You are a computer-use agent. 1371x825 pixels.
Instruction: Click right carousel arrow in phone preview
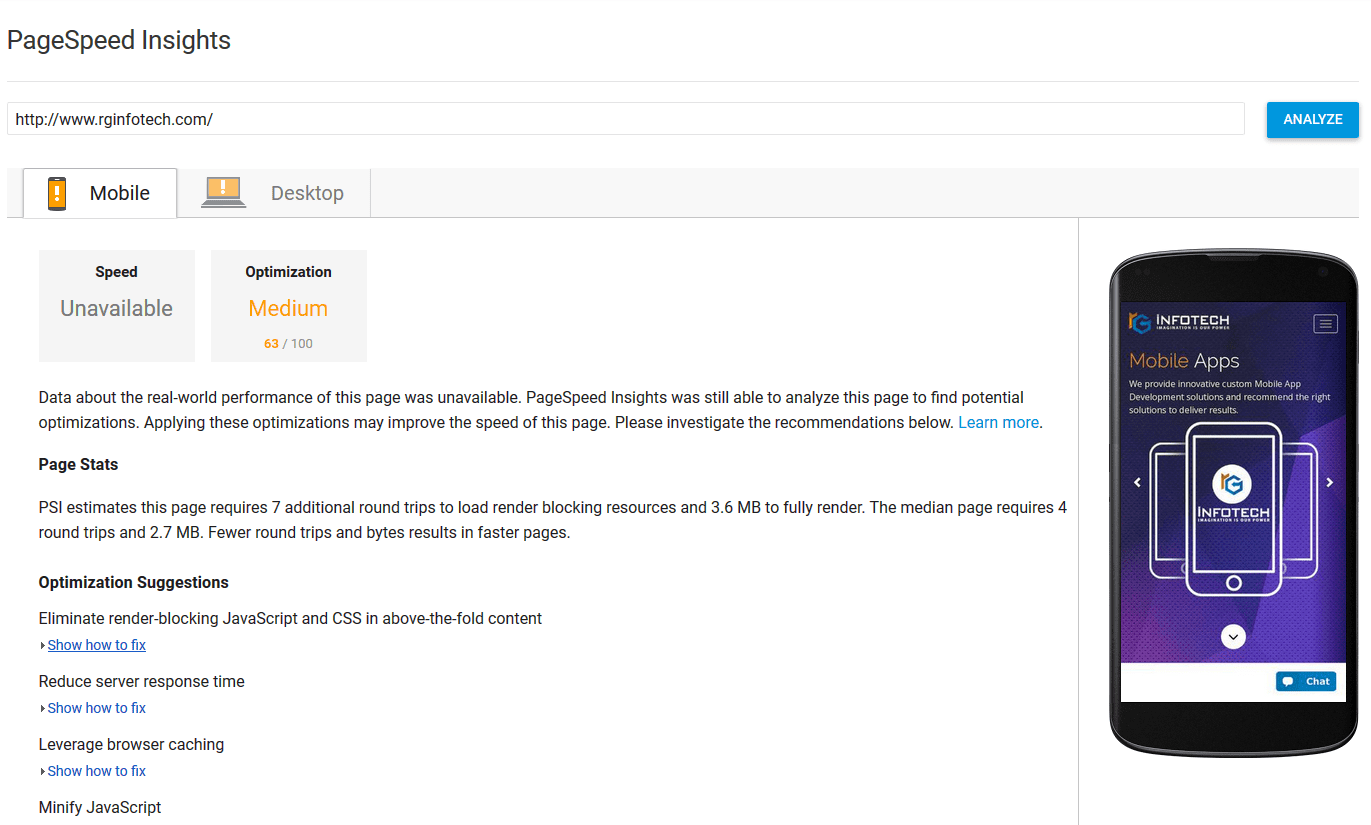click(1329, 482)
